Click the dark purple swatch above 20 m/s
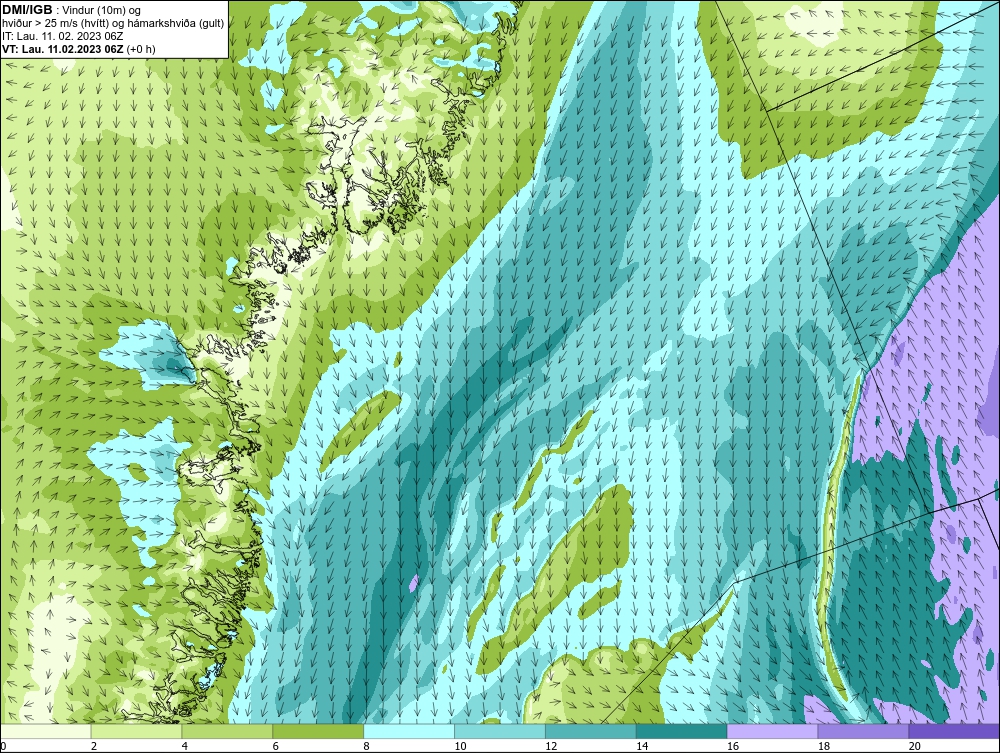 pyautogui.click(x=954, y=731)
